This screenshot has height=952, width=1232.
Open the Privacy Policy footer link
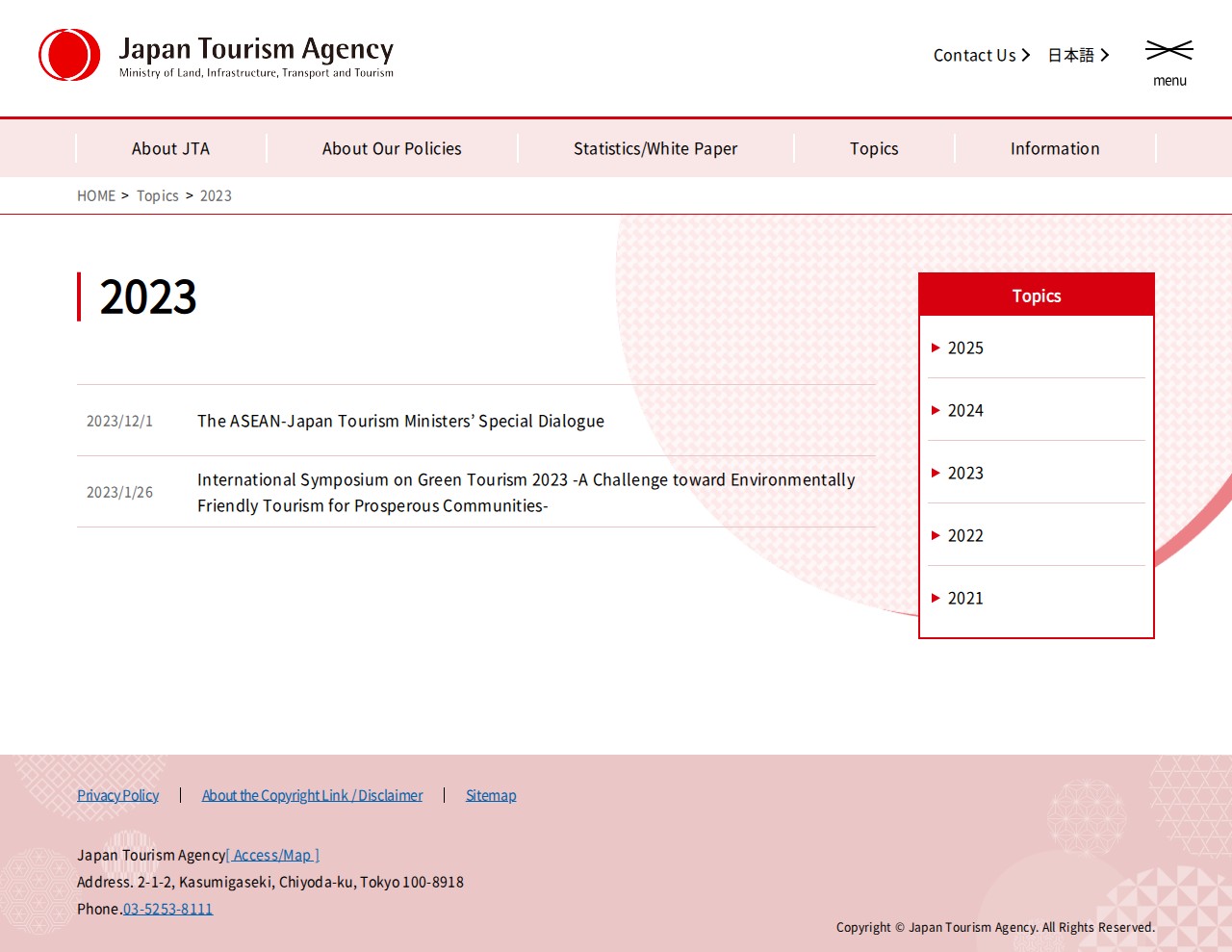117,795
